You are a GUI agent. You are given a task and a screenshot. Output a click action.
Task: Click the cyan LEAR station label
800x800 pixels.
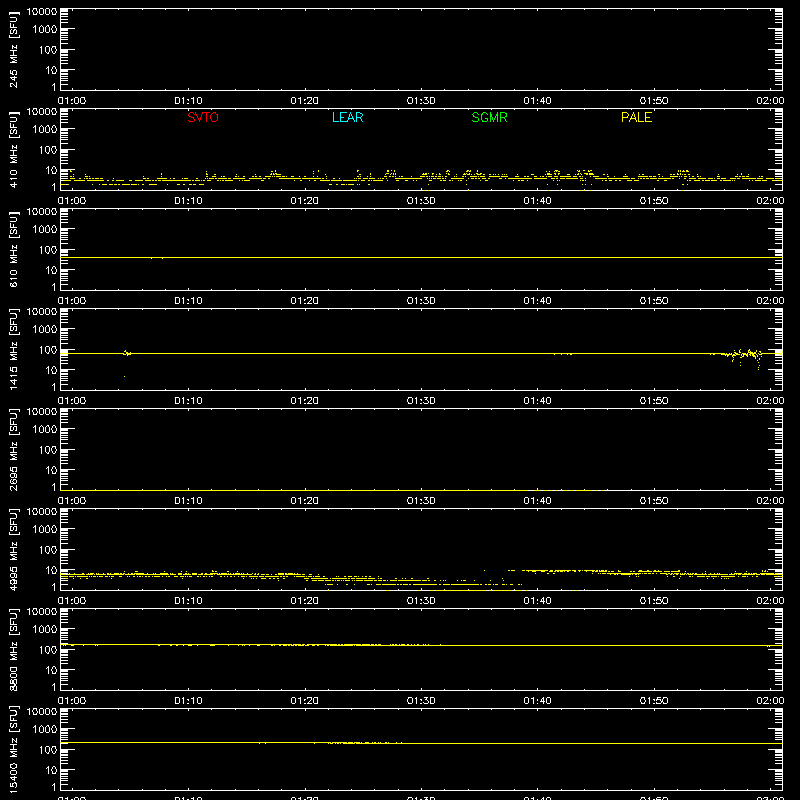[x=347, y=117]
